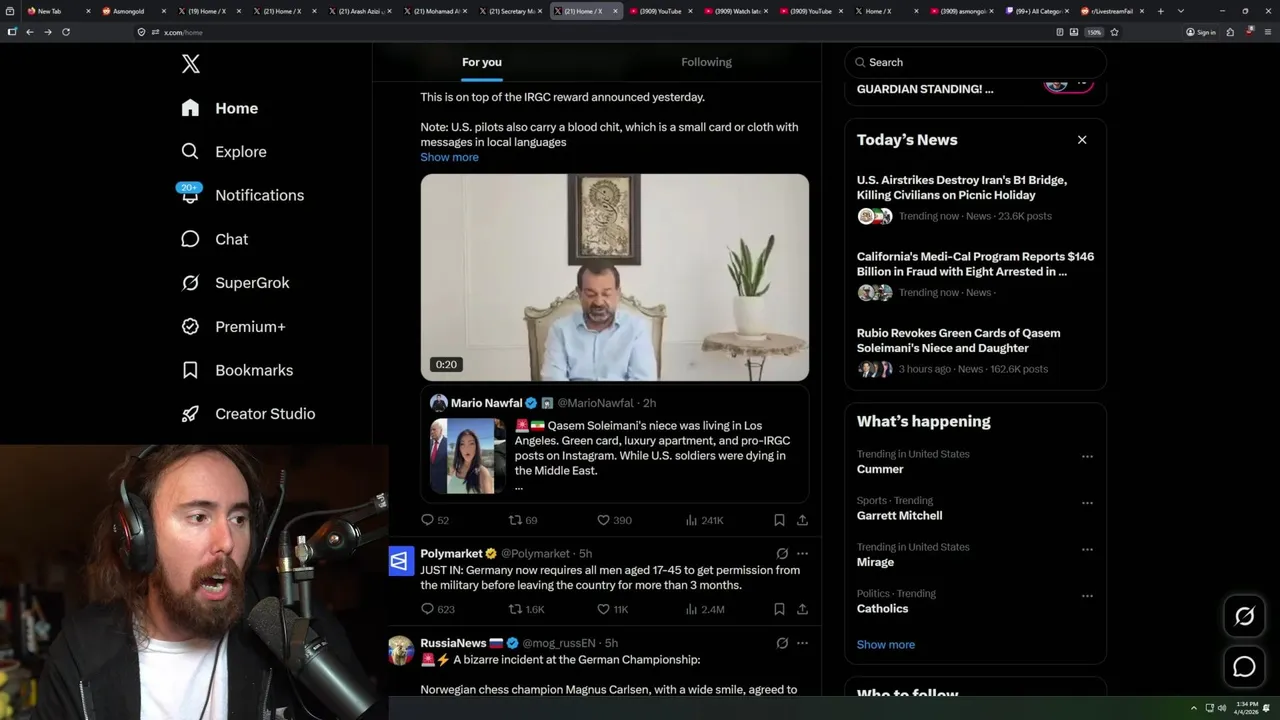The width and height of the screenshot is (1280, 720).
Task: Reload the page in the browser toolbar
Action: coord(66,32)
